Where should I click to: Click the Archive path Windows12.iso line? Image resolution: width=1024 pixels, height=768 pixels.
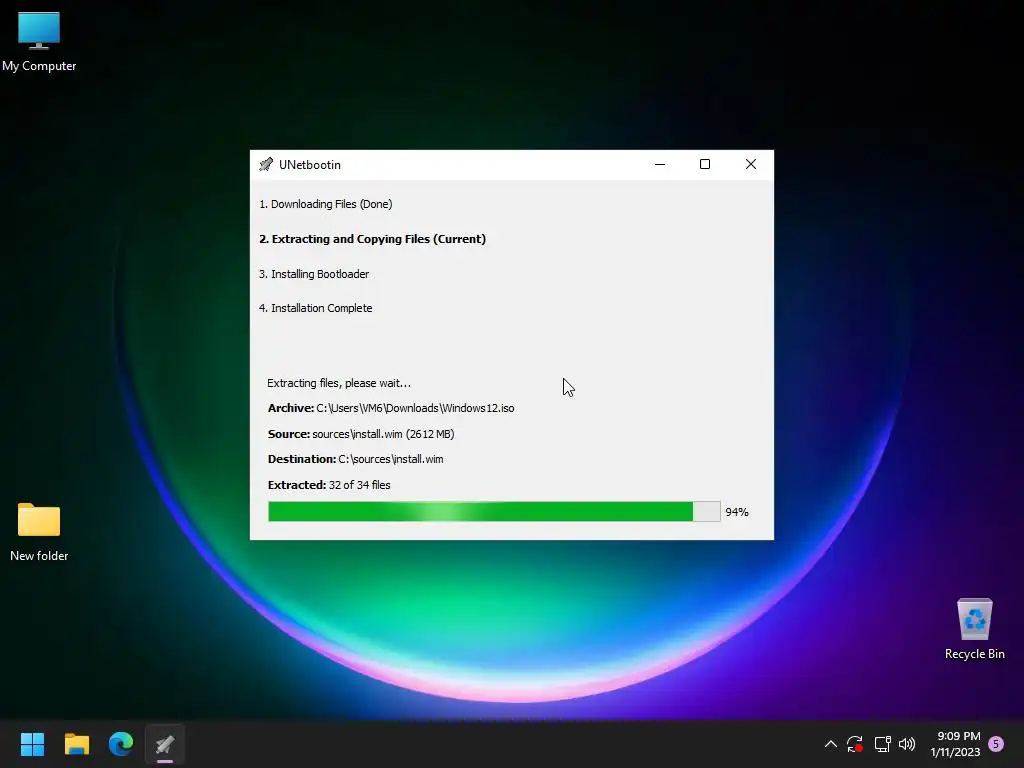[391, 408]
